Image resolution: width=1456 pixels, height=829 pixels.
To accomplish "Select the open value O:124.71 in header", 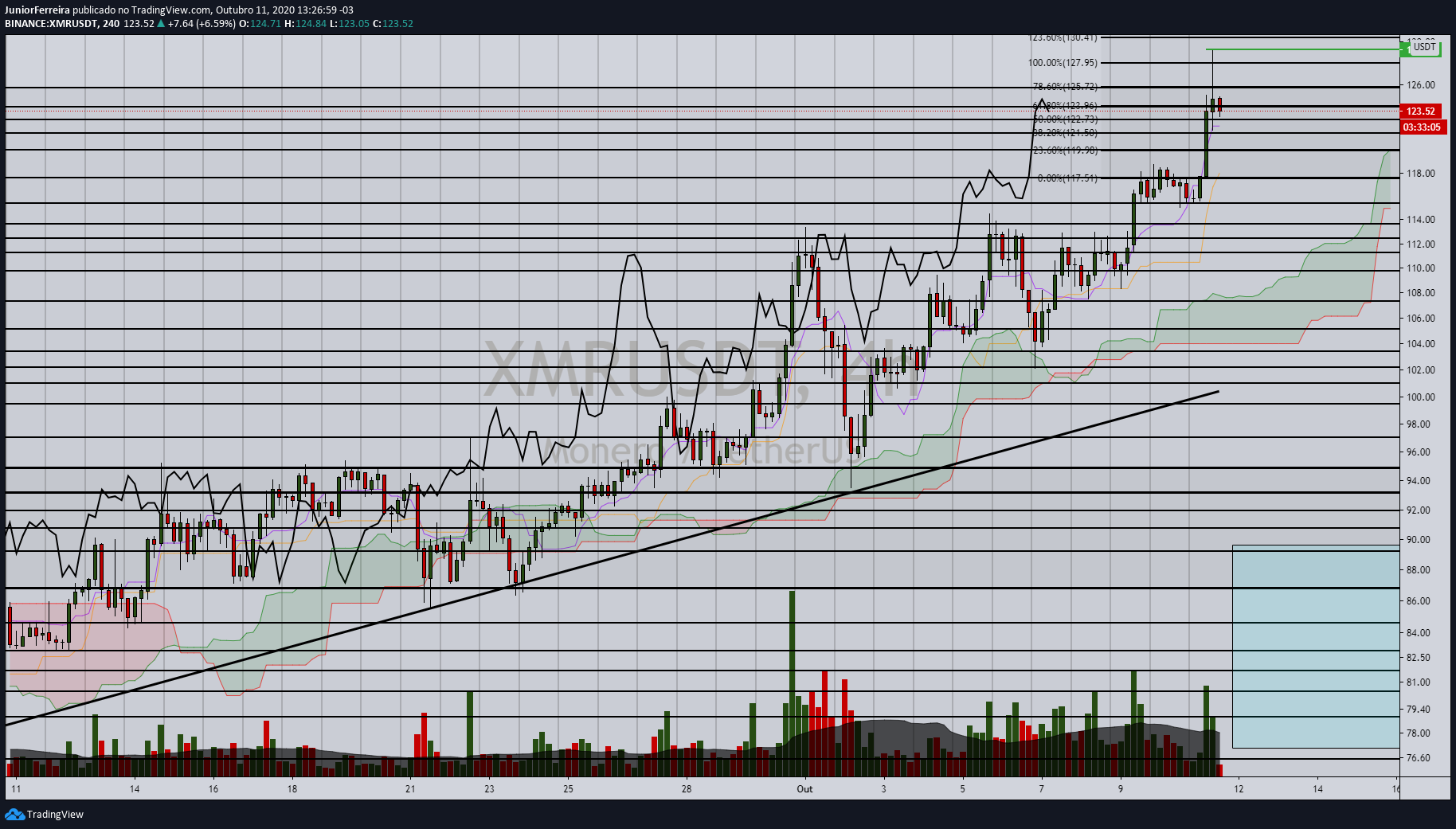I will tap(260, 24).
